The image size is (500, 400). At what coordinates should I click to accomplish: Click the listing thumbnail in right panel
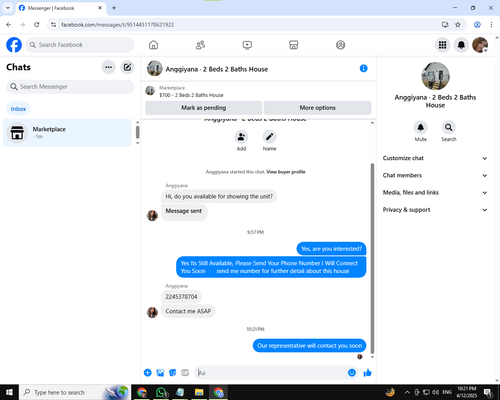pos(435,76)
